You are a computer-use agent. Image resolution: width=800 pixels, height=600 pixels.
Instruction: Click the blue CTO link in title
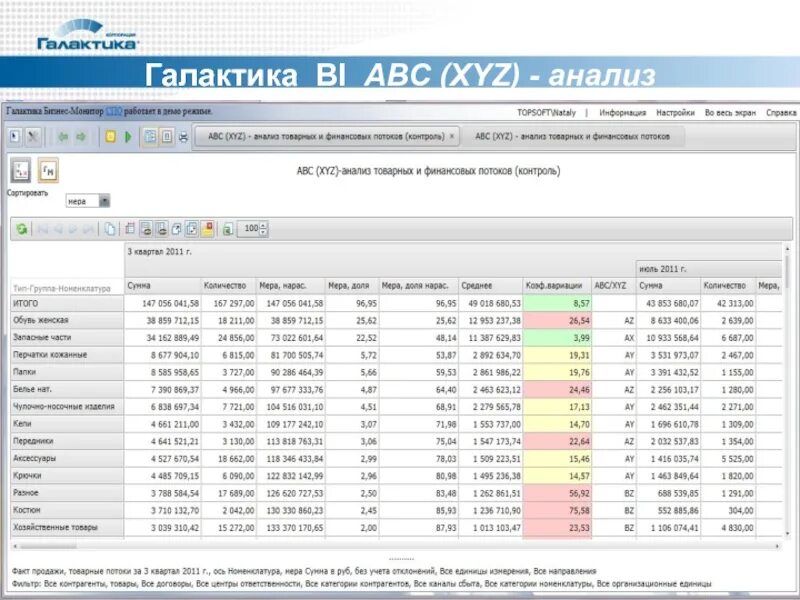coord(113,111)
